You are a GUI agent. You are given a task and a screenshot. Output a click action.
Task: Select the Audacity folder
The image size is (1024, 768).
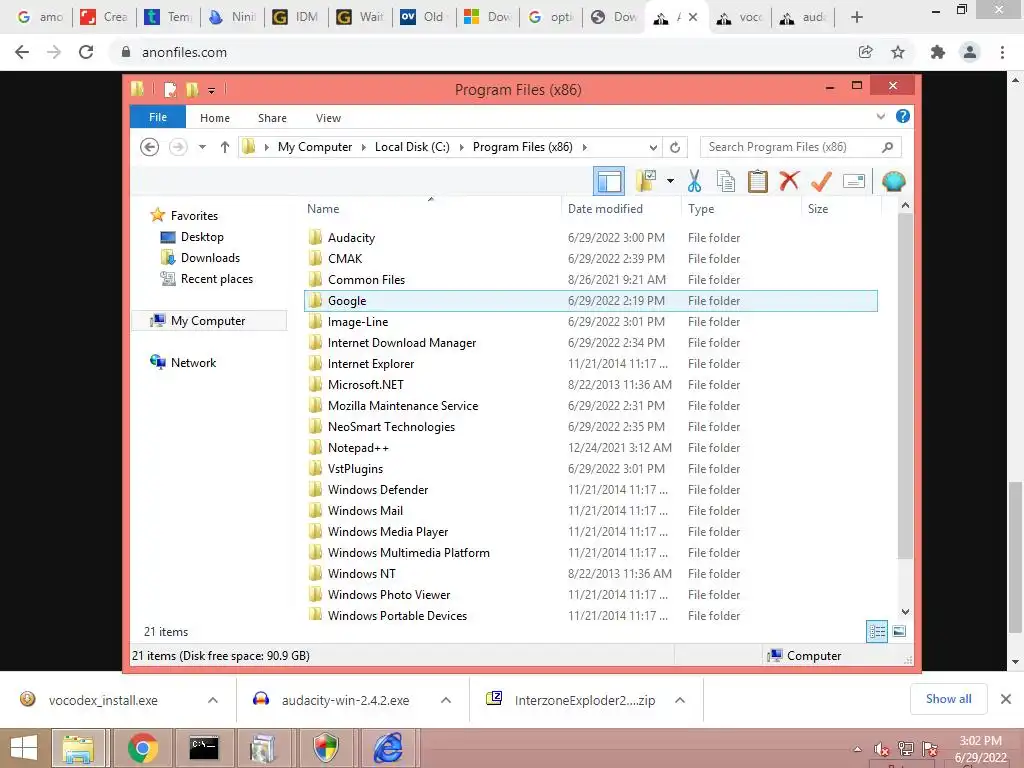[x=591, y=238]
